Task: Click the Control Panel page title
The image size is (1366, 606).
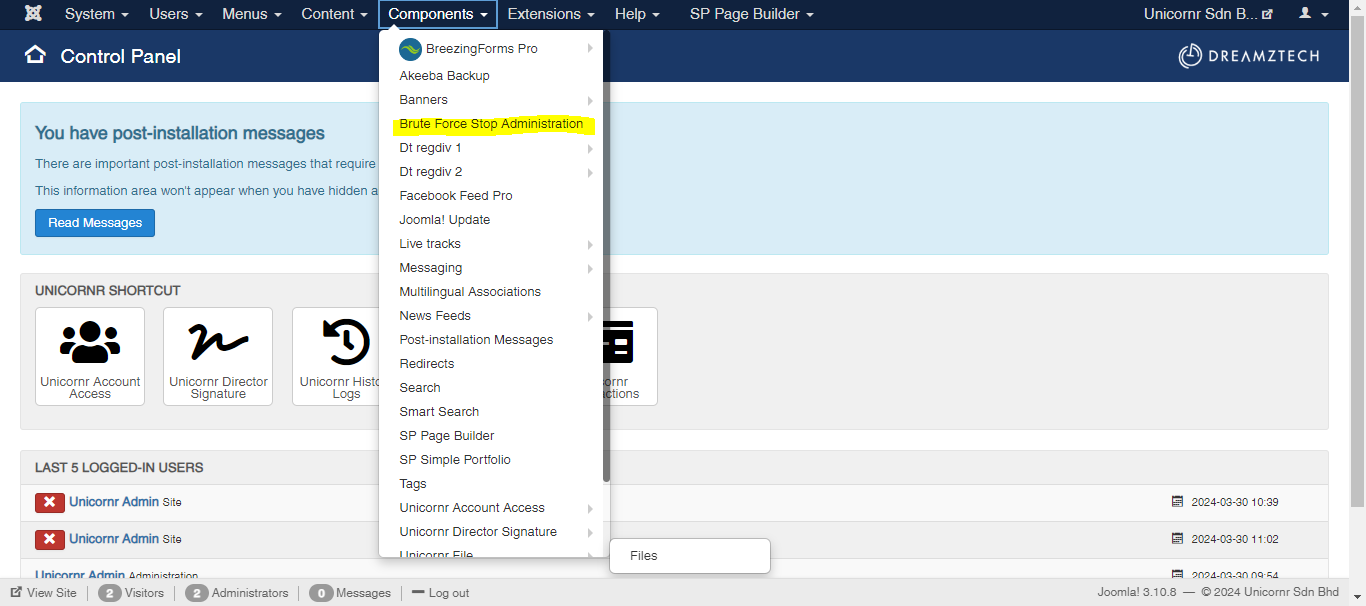Action: pyautogui.click(x=121, y=56)
